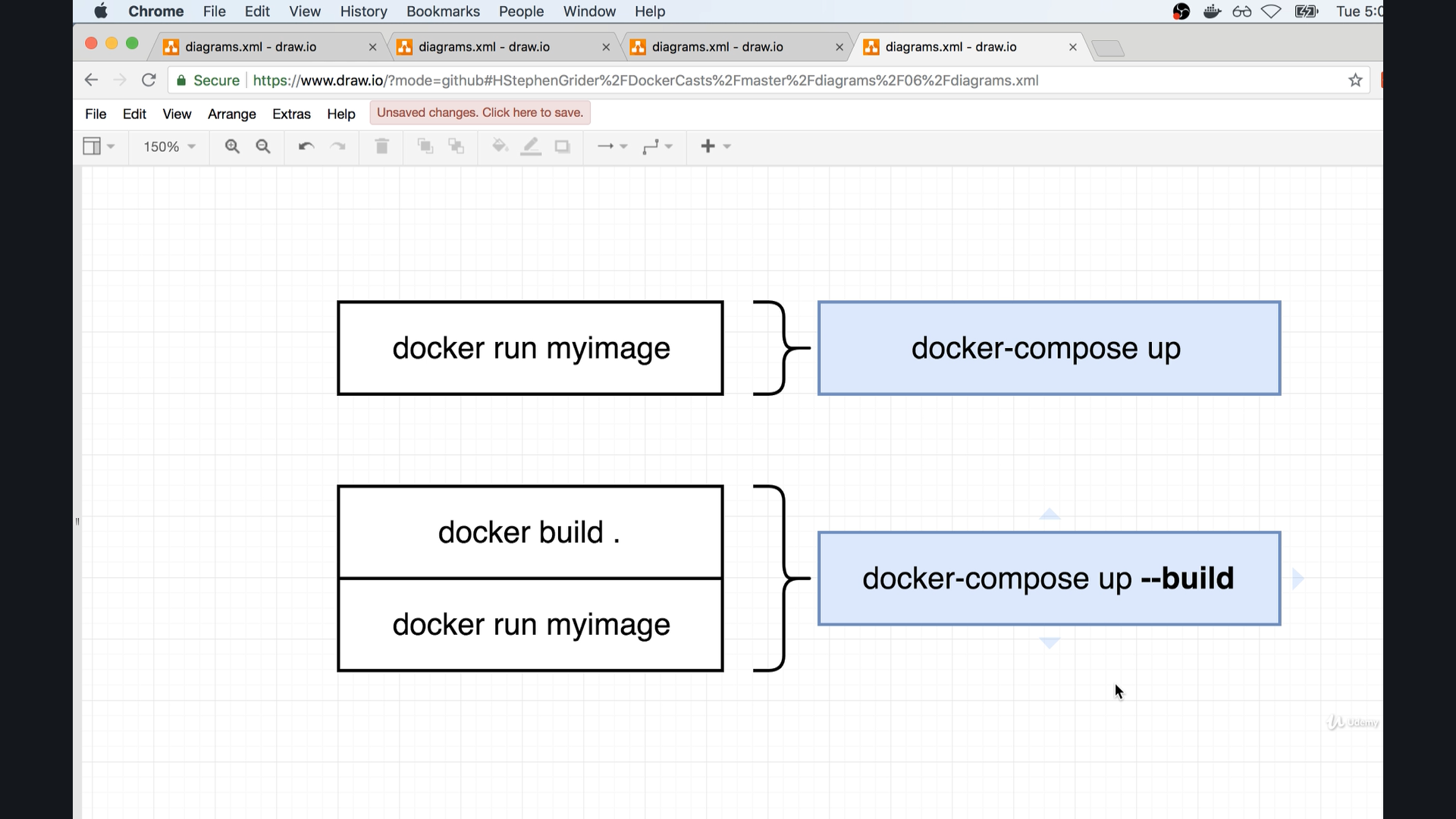Toggle the Shadow option in the toolbar
Image resolution: width=1456 pixels, height=819 pixels.
pyautogui.click(x=562, y=146)
